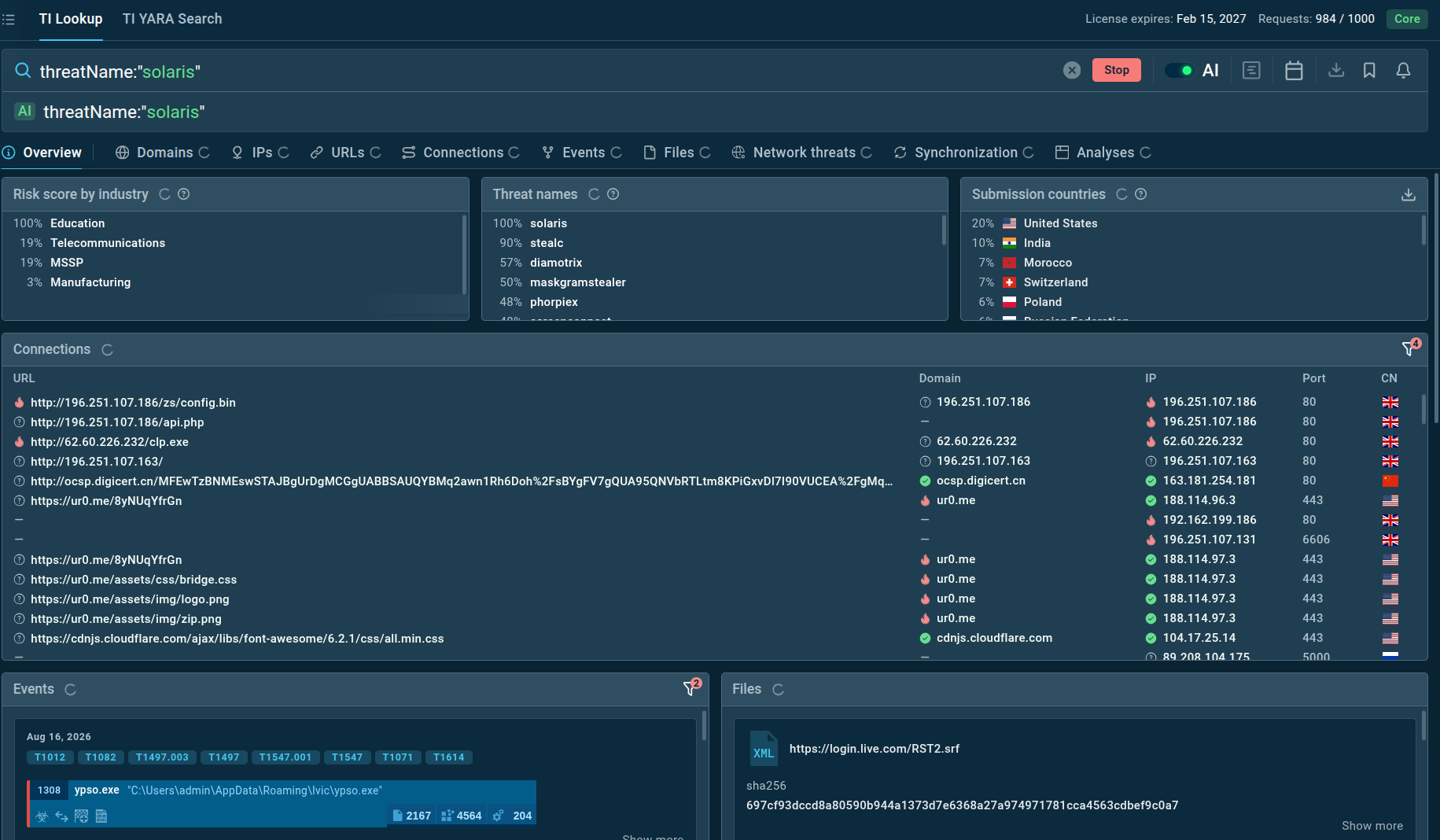Click Switzerland in Submission countries

coord(1055,282)
